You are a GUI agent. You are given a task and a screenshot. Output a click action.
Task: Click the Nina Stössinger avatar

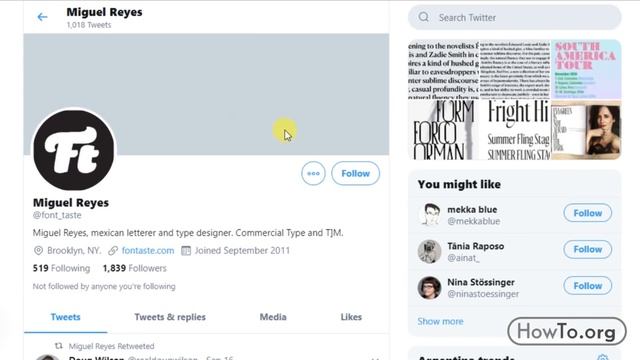(x=429, y=287)
